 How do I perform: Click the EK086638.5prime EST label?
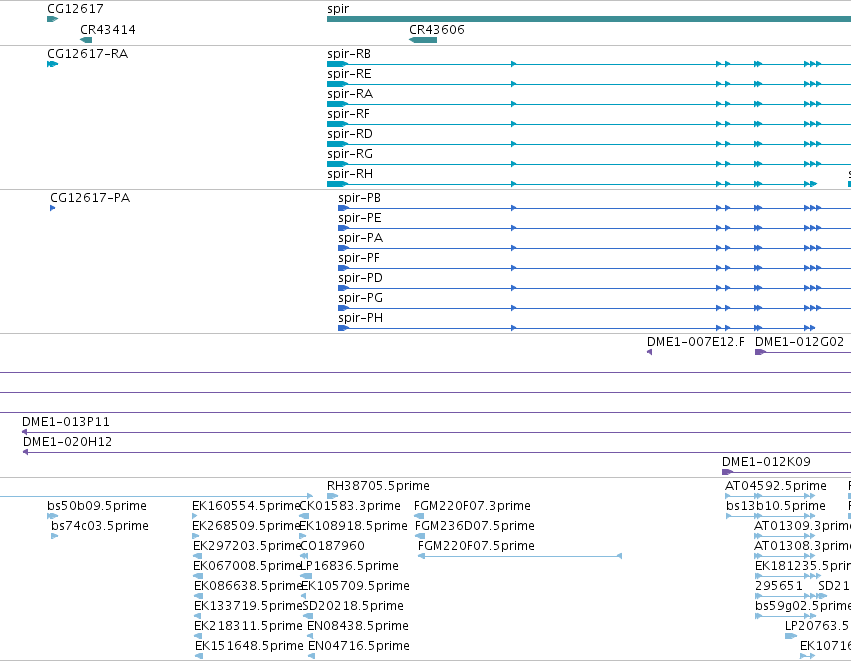[x=247, y=586]
